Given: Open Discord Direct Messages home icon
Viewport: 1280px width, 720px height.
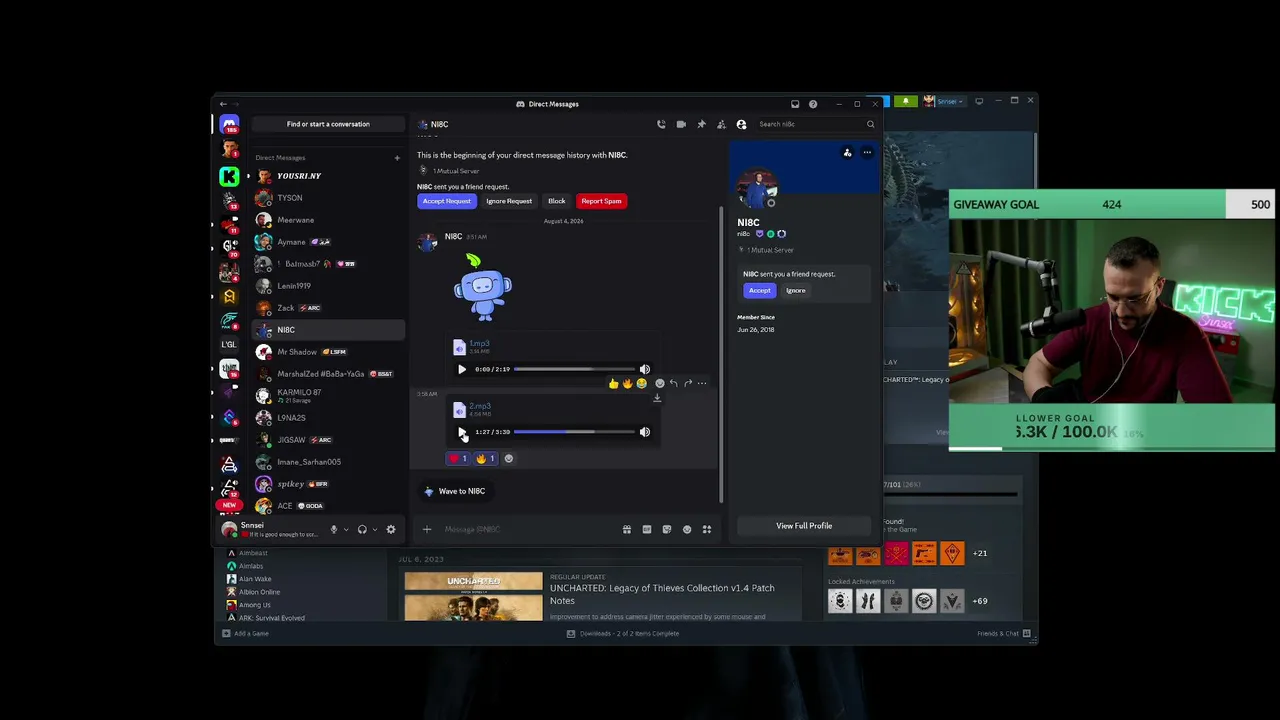Looking at the screenshot, I should [x=229, y=123].
